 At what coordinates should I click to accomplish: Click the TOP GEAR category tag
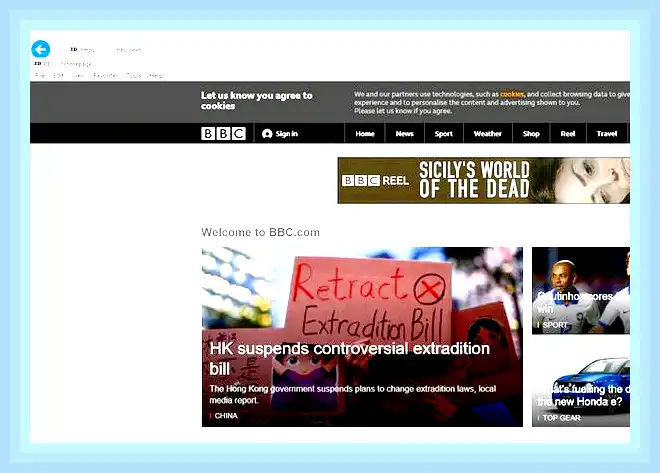562,418
